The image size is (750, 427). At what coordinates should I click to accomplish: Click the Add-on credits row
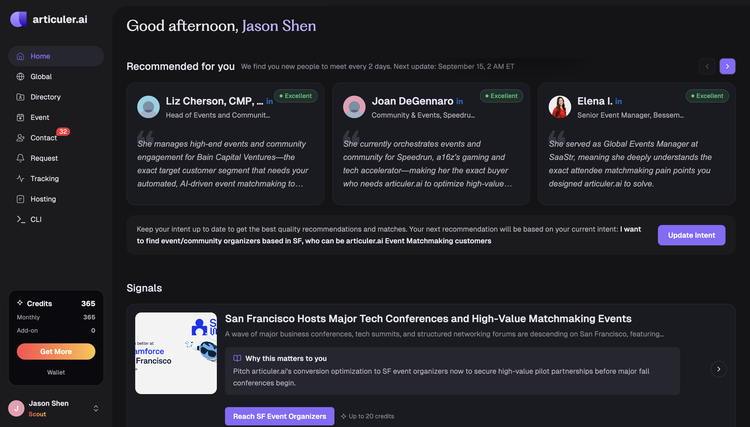click(56, 330)
